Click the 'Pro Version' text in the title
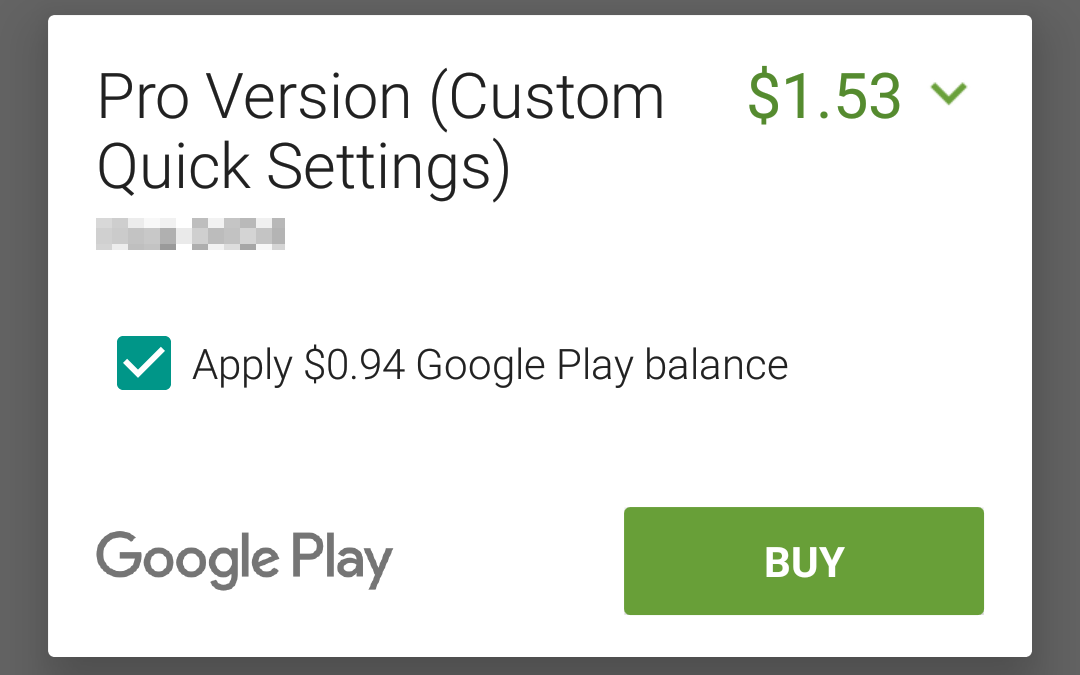This screenshot has height=675, width=1080. tap(254, 97)
